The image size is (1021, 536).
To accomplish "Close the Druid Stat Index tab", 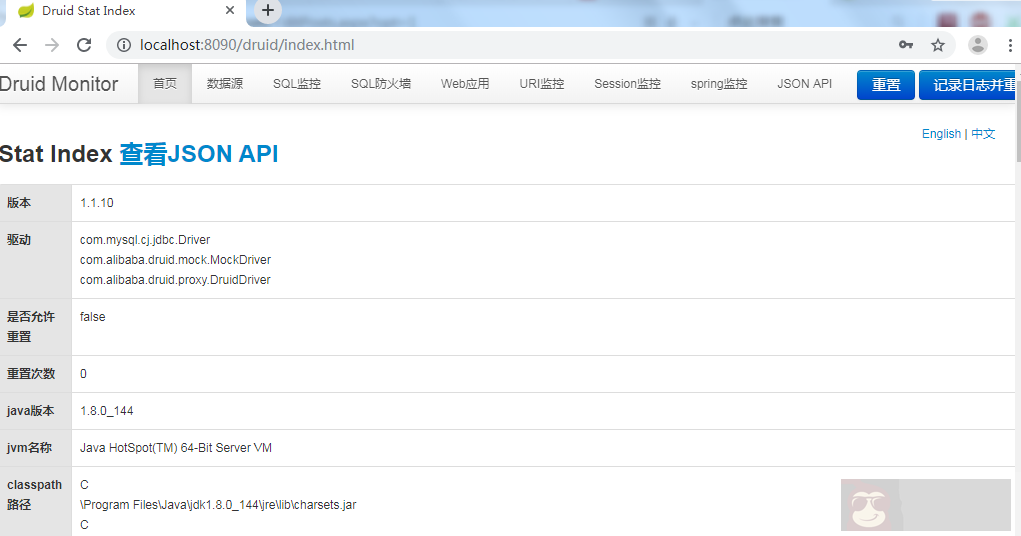I will tap(230, 10).
